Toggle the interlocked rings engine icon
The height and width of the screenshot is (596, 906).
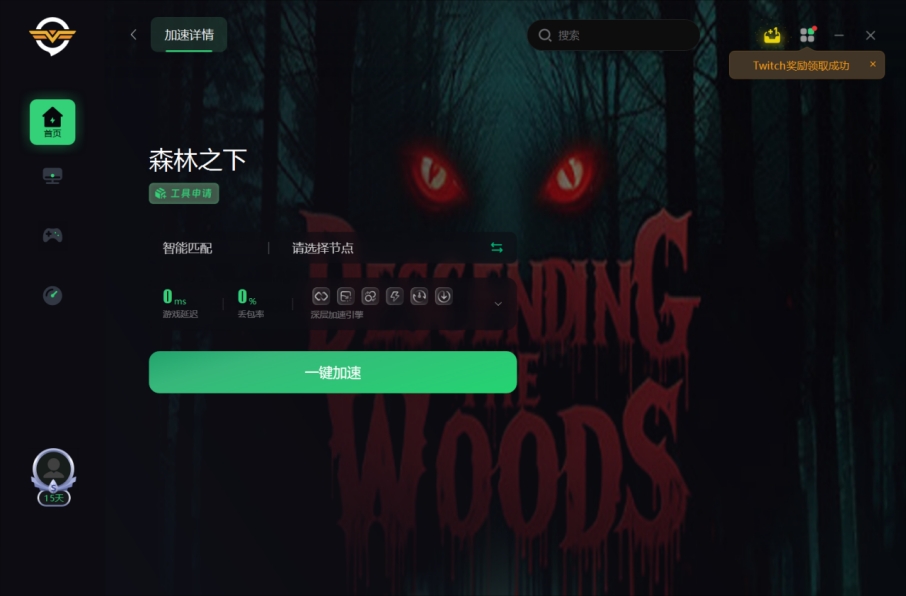369,296
